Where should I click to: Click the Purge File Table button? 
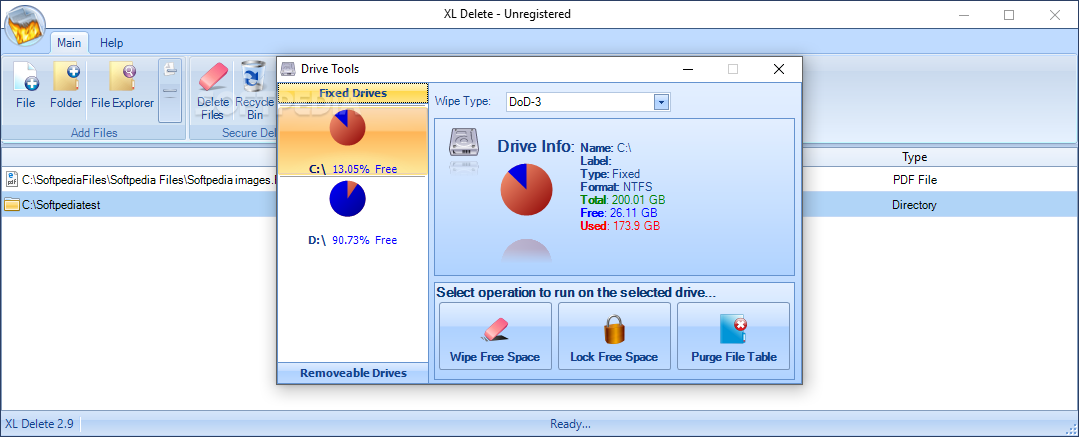[734, 336]
